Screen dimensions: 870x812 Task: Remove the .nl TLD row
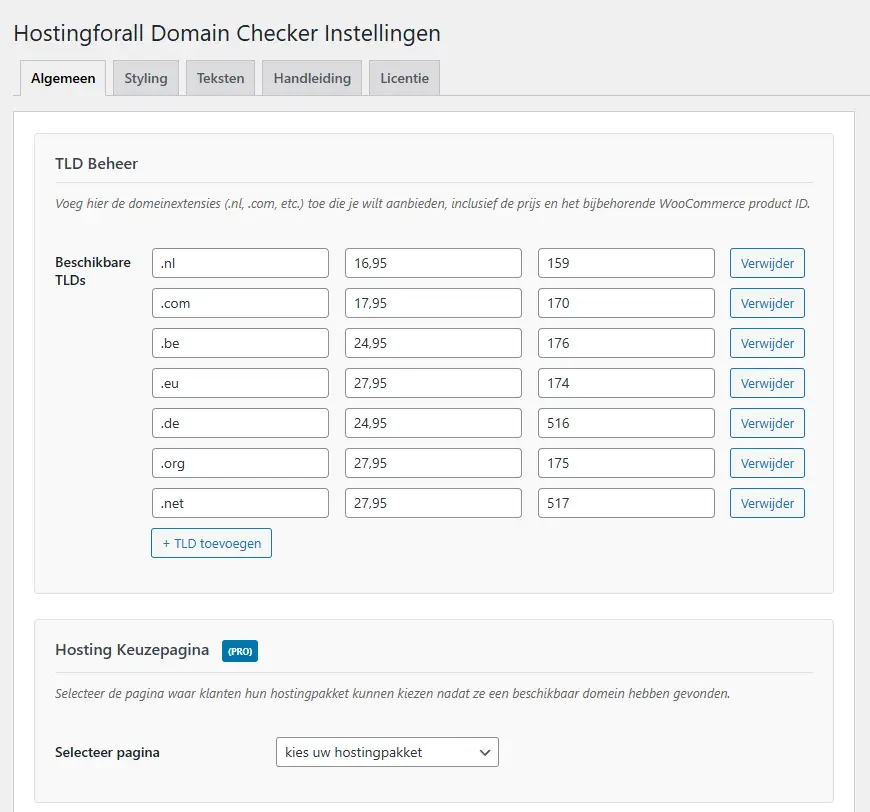pos(767,263)
